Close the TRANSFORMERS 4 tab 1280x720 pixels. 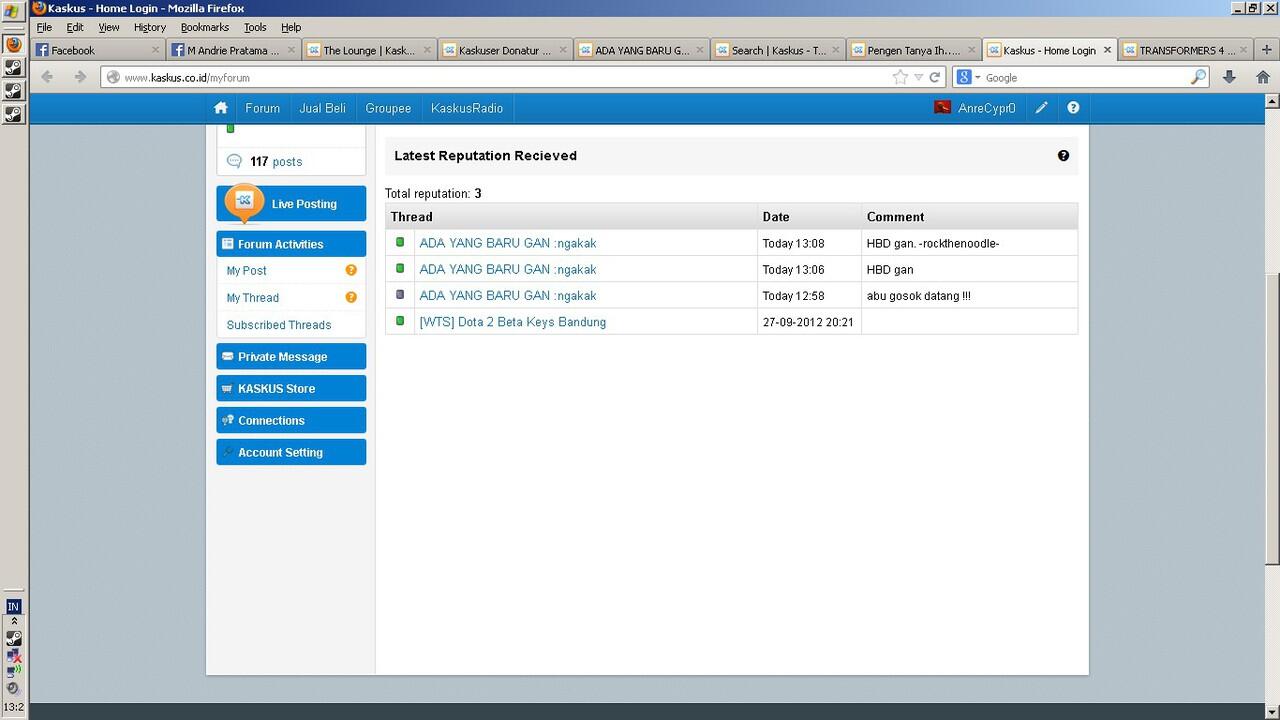coord(1244,50)
